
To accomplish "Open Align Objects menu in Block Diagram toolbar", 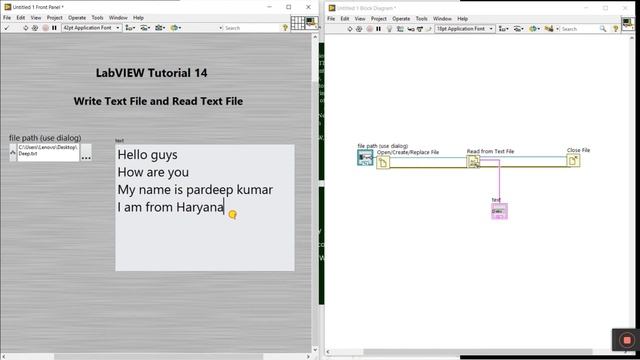I will click(x=503, y=29).
